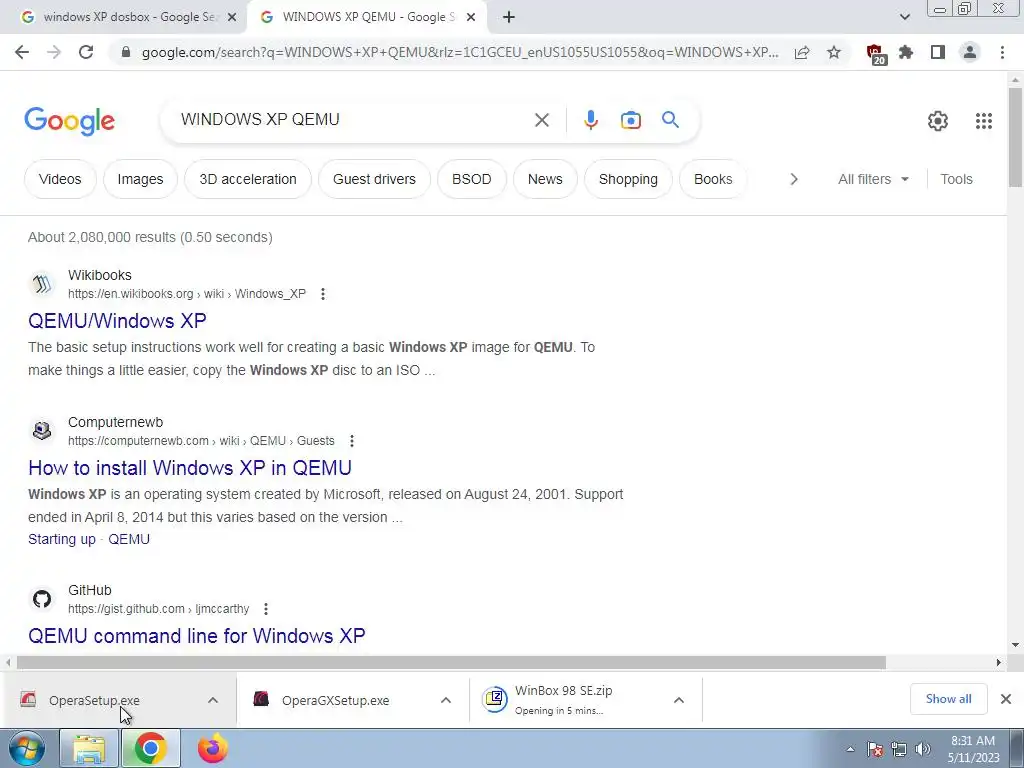Click Chrome icon in taskbar
Image resolution: width=1024 pixels, height=768 pixels.
pyautogui.click(x=150, y=748)
